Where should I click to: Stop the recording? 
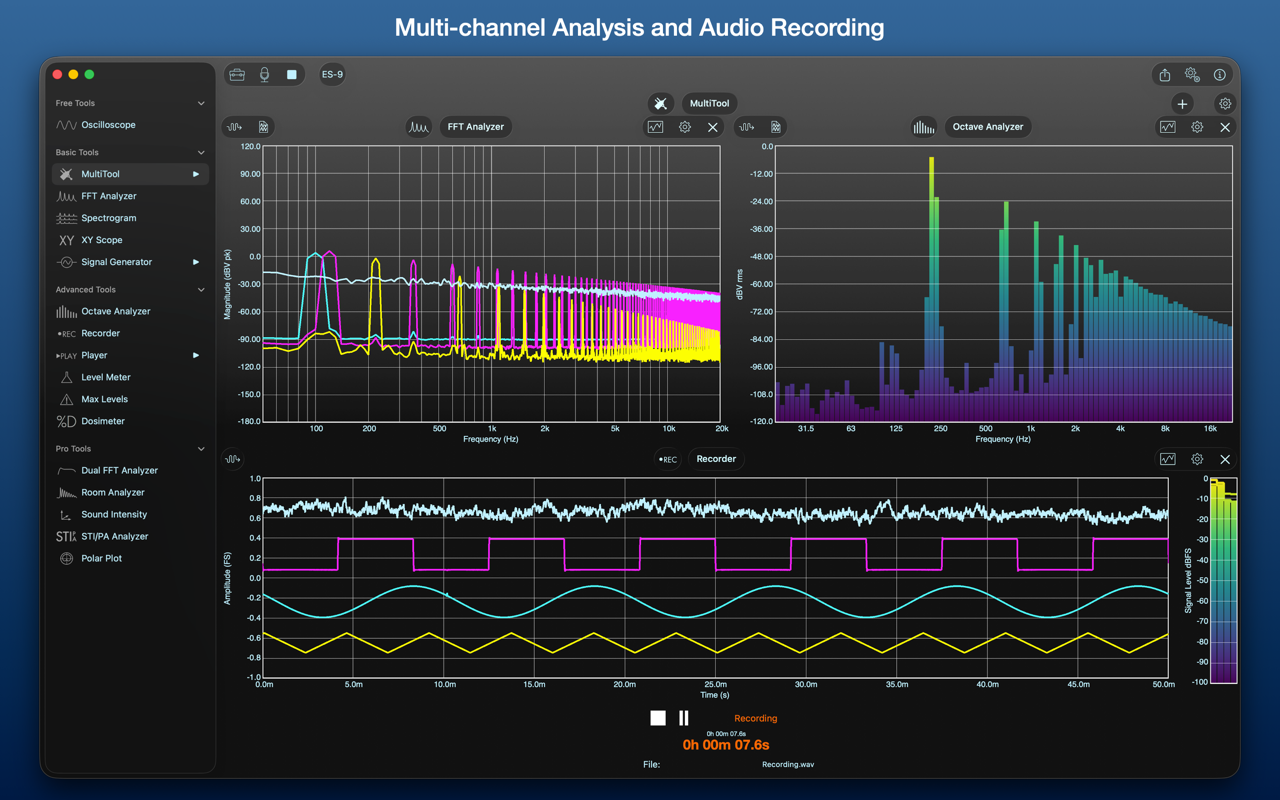point(657,718)
